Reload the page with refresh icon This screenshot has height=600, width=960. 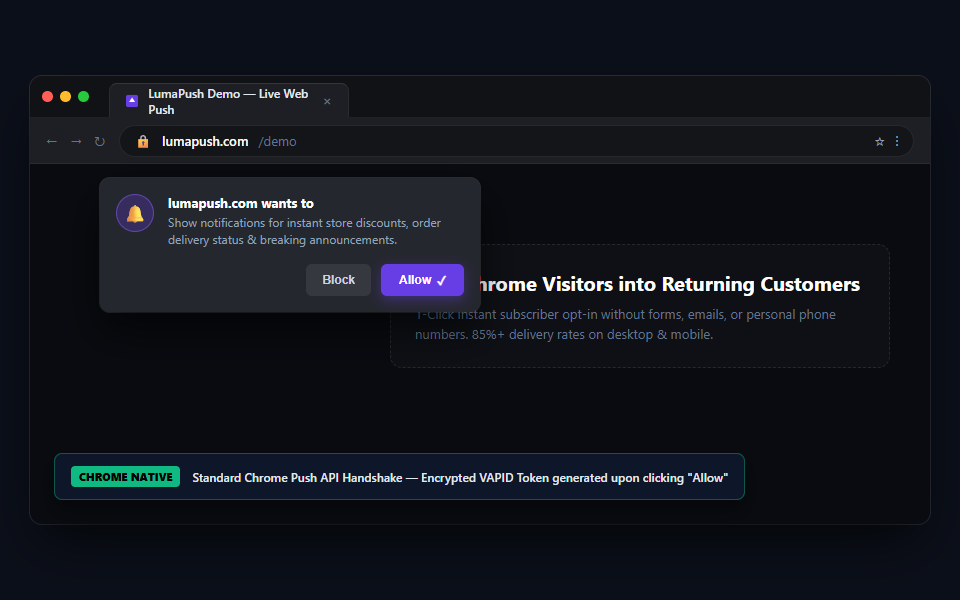click(99, 141)
